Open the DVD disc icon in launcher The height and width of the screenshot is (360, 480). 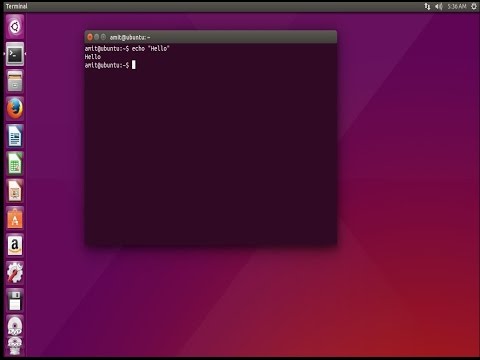(x=15, y=325)
